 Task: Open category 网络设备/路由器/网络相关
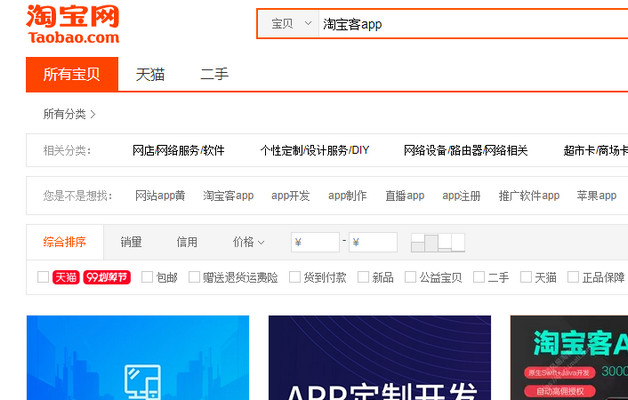pyautogui.click(x=465, y=151)
